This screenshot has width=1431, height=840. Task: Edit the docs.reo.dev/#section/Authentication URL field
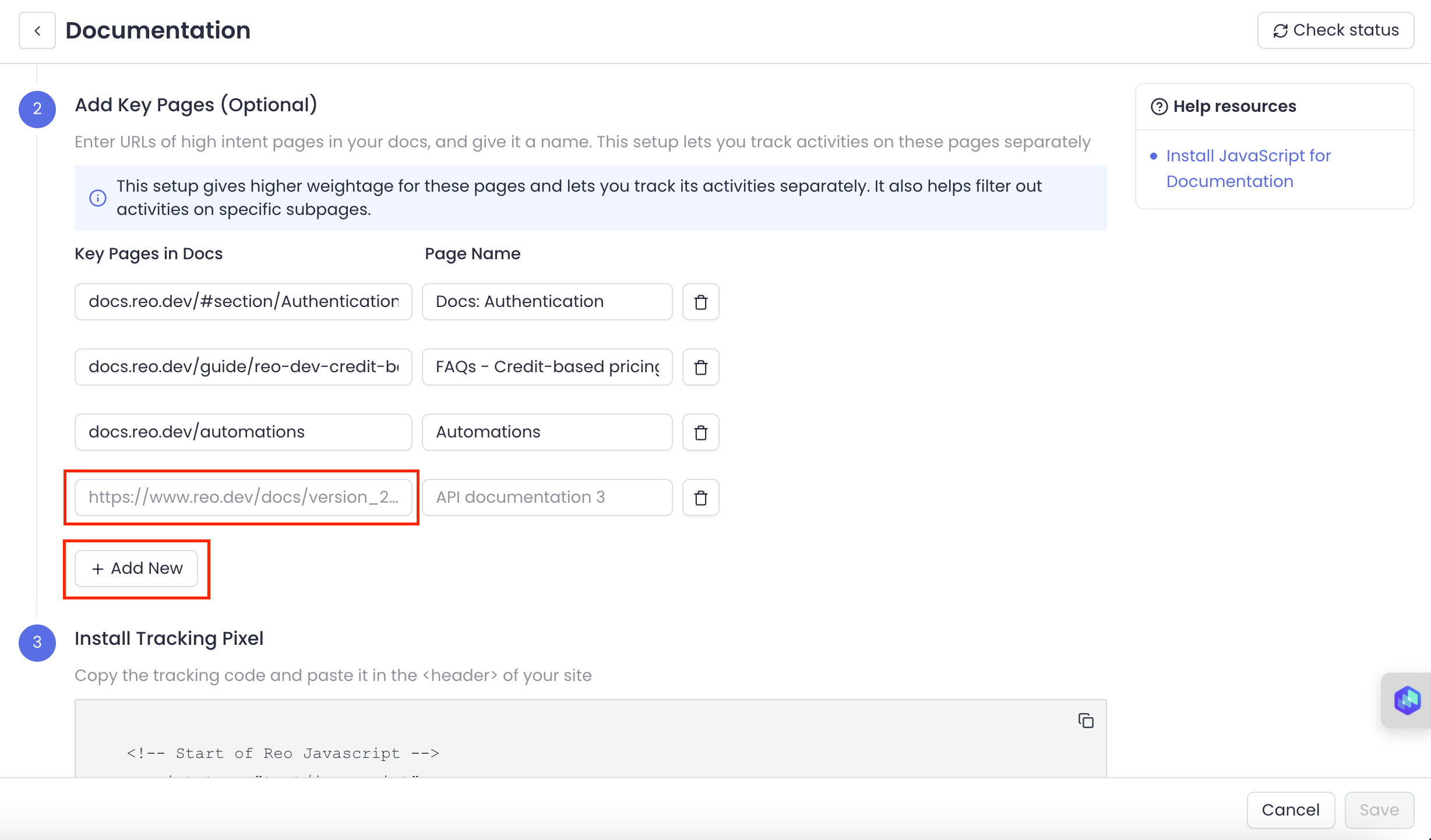click(243, 302)
